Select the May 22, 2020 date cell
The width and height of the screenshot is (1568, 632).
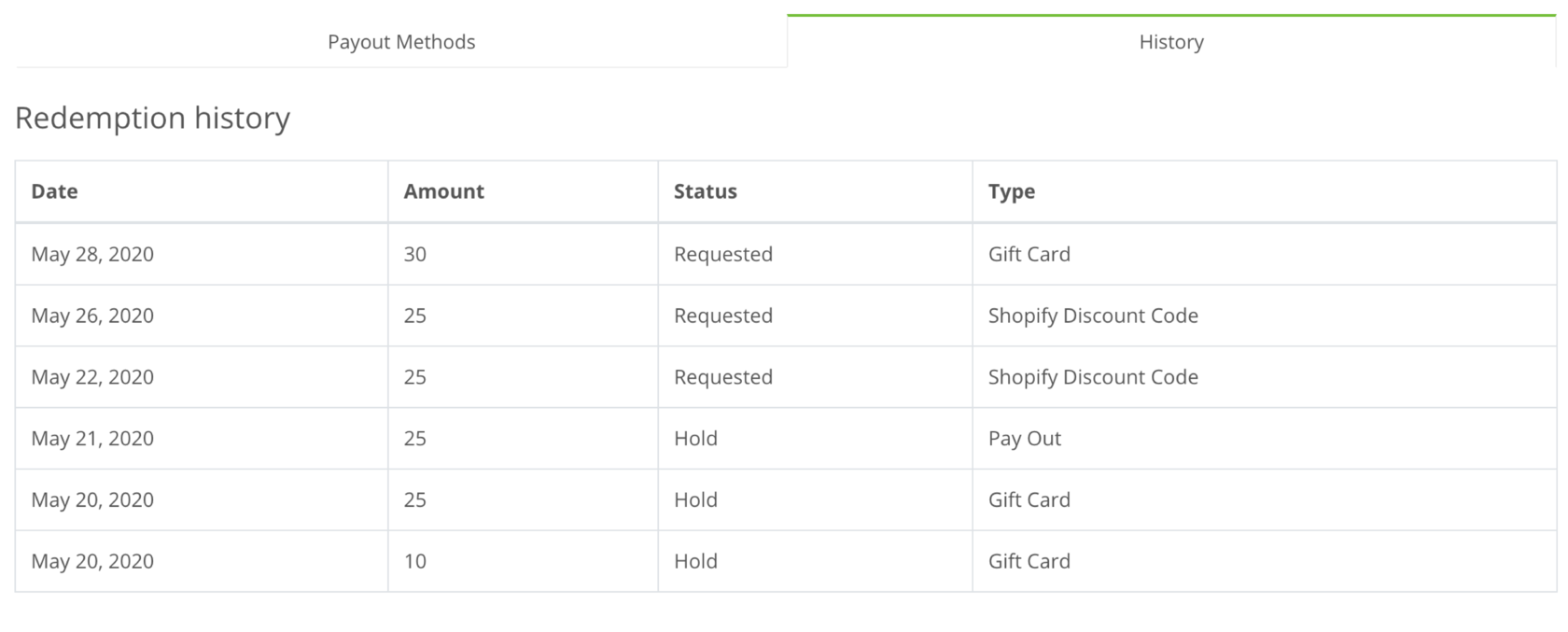pyautogui.click(x=92, y=377)
